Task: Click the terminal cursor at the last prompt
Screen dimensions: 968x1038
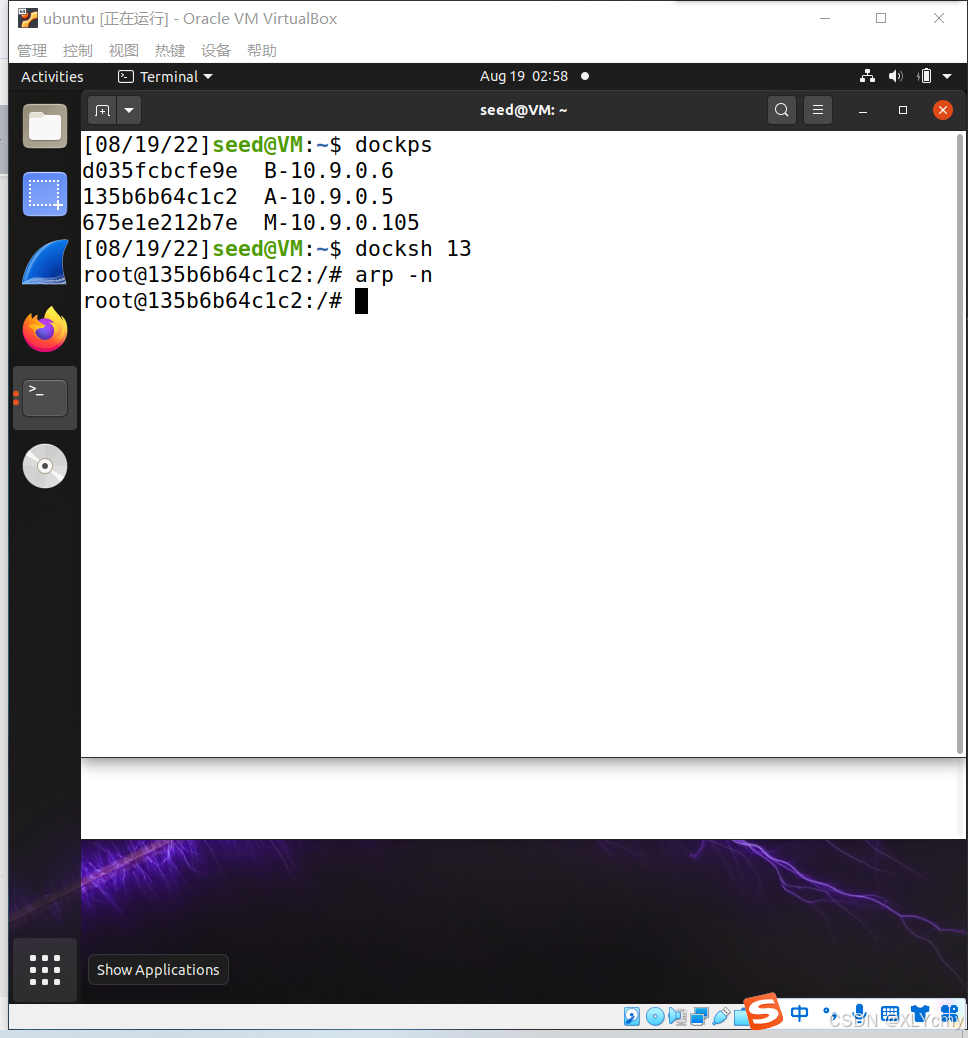Action: click(x=362, y=301)
